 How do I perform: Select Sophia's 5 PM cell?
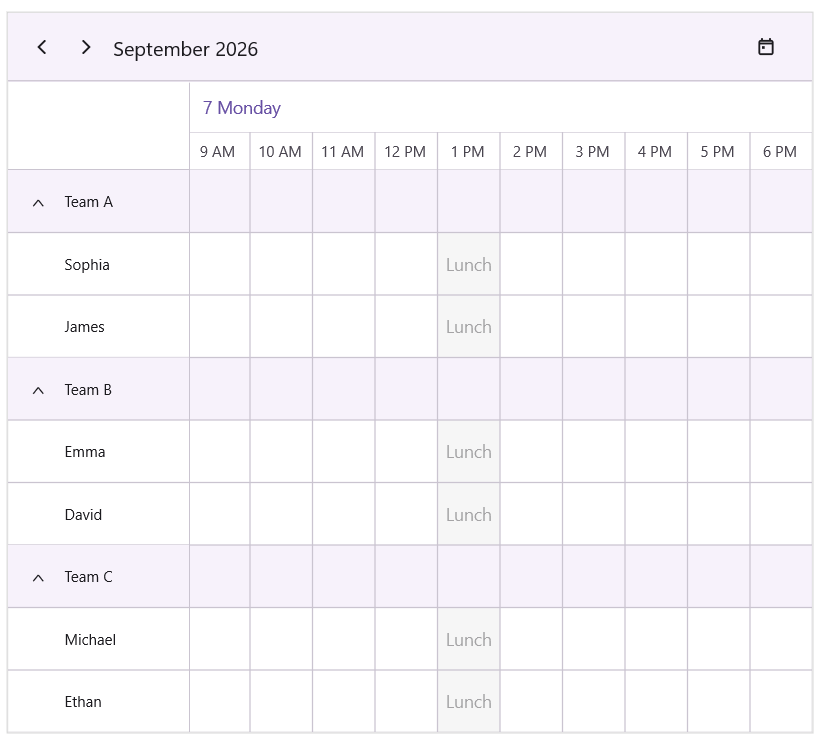coord(719,264)
